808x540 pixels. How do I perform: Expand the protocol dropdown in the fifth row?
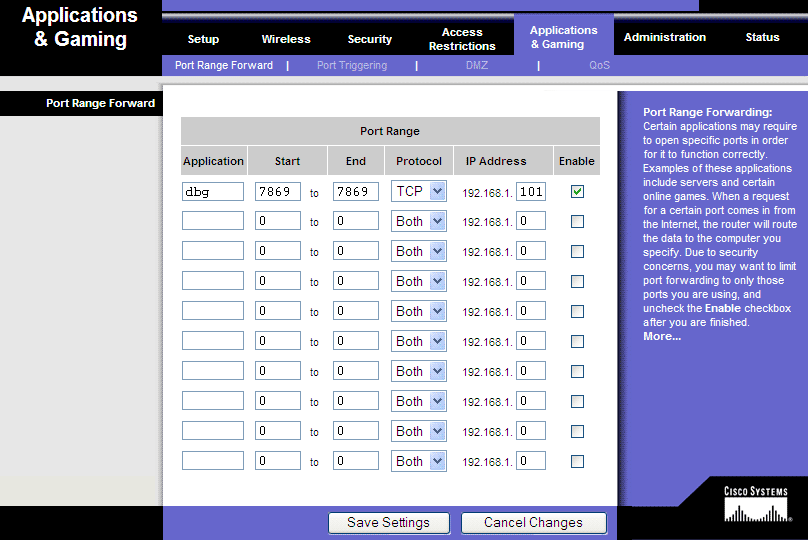(x=418, y=311)
